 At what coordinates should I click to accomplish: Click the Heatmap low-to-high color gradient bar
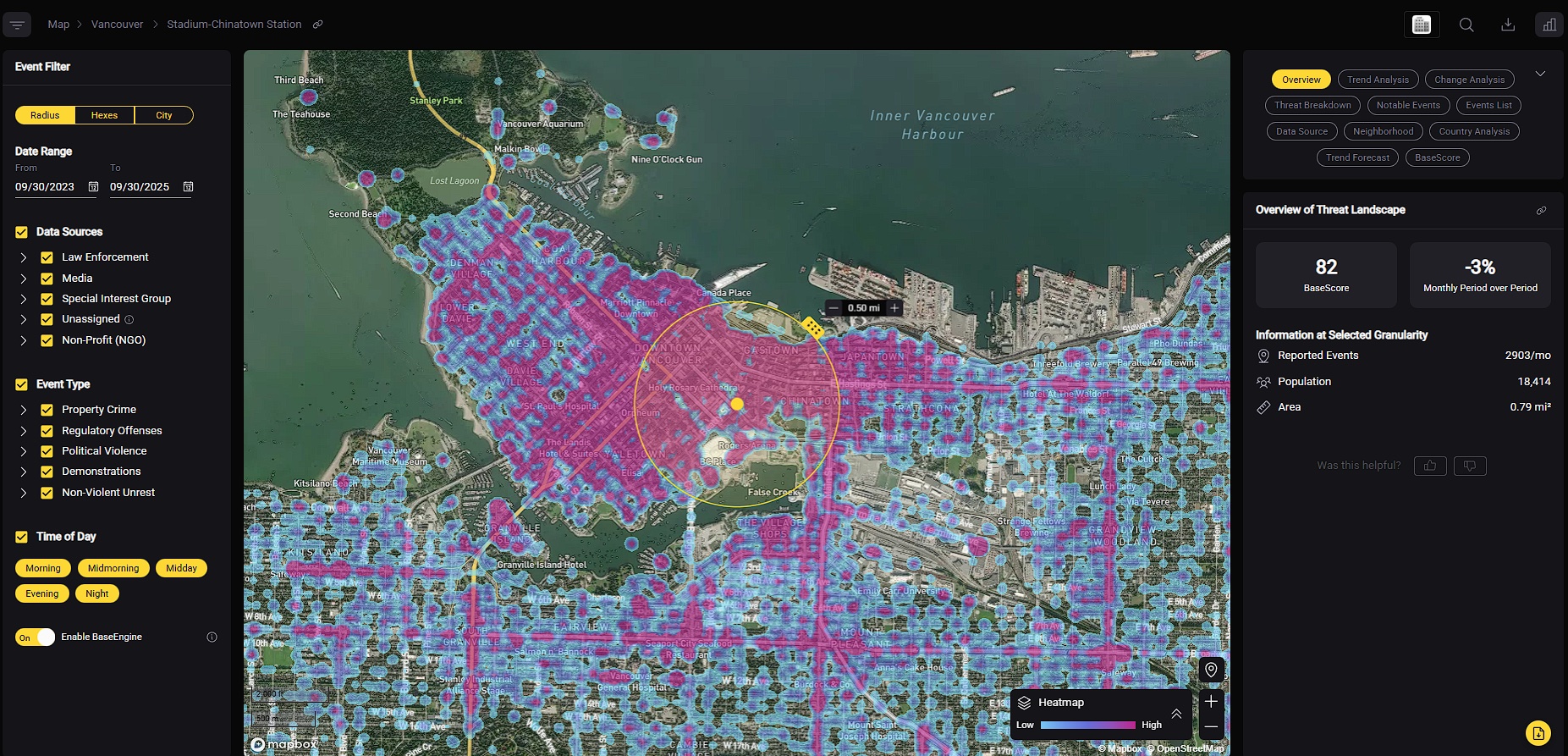pos(1087,725)
